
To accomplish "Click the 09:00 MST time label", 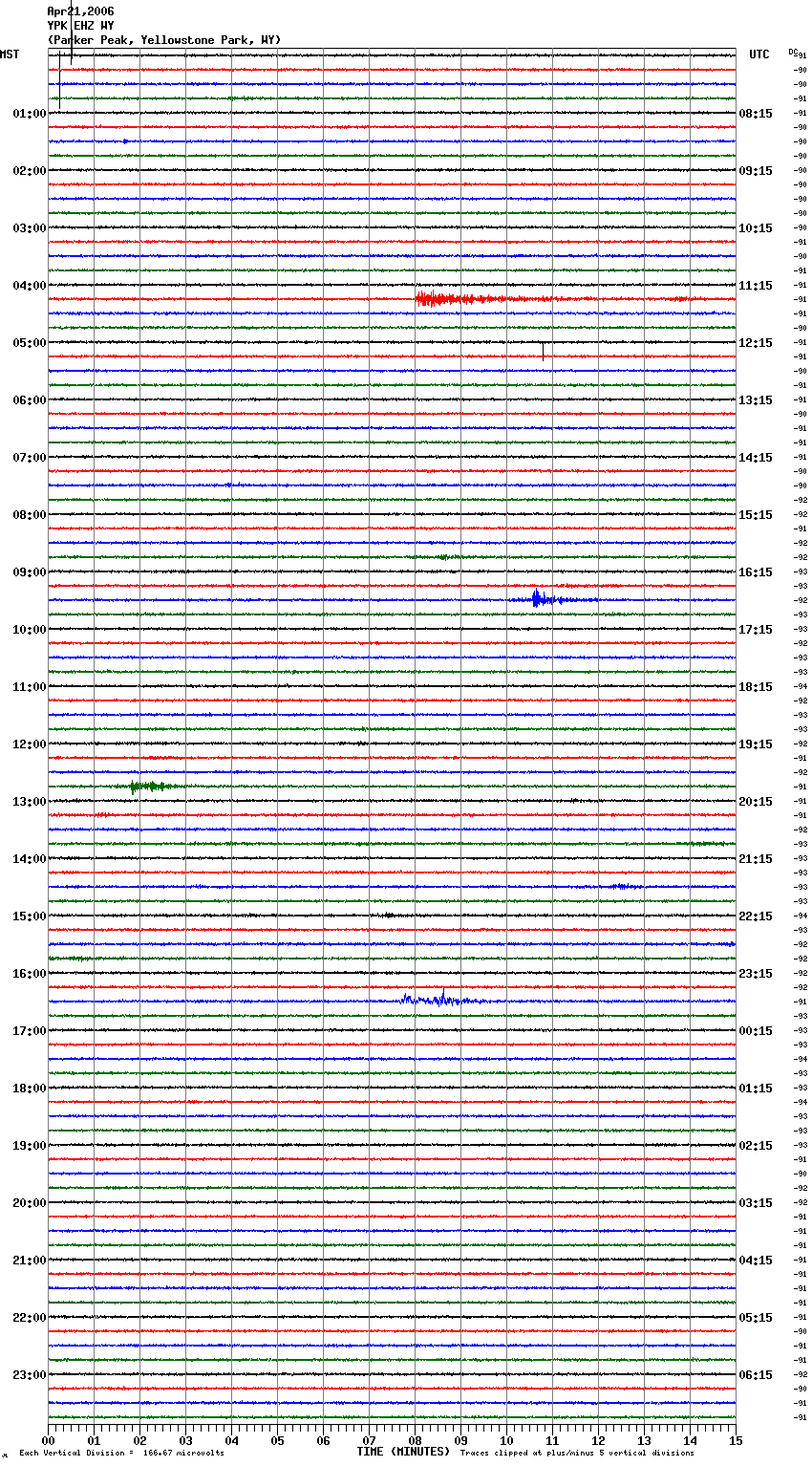I will (30, 572).
